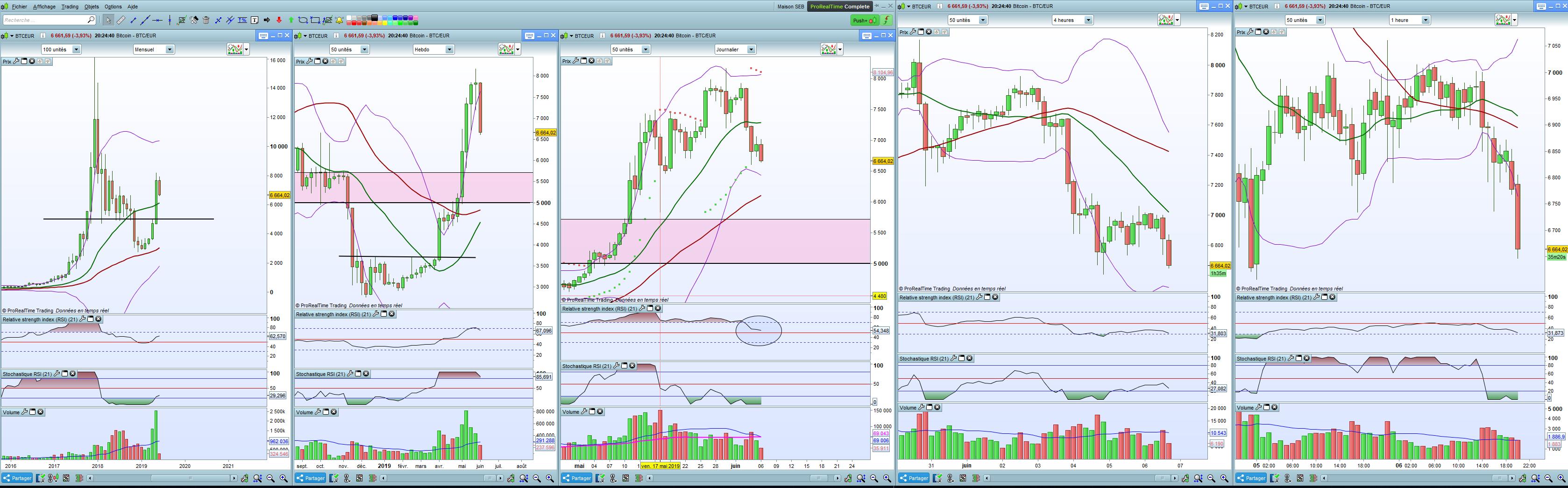
Task: Select the ruler measurement tool
Action: (x=121, y=20)
